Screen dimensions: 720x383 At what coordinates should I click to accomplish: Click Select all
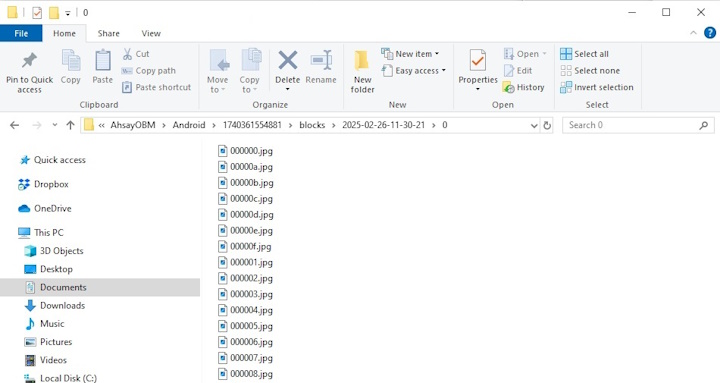click(x=585, y=54)
